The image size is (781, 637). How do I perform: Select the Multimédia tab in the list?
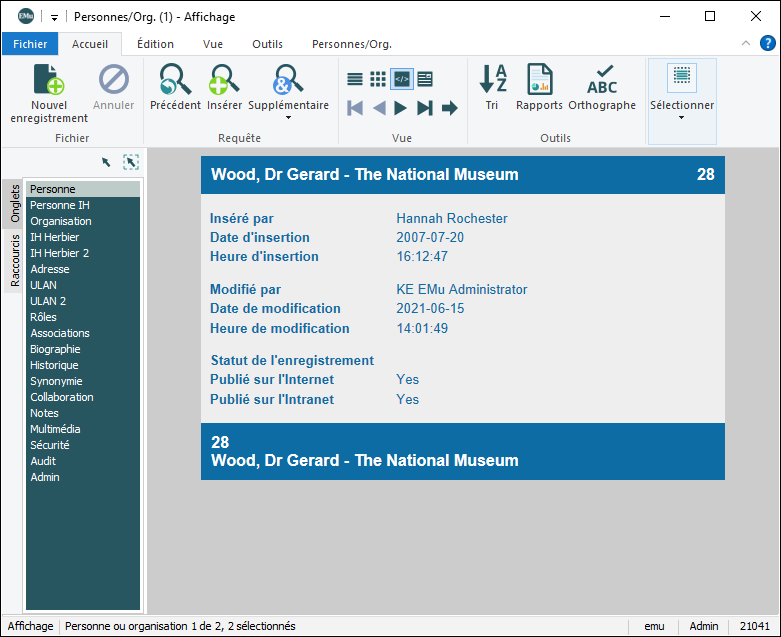(x=56, y=429)
